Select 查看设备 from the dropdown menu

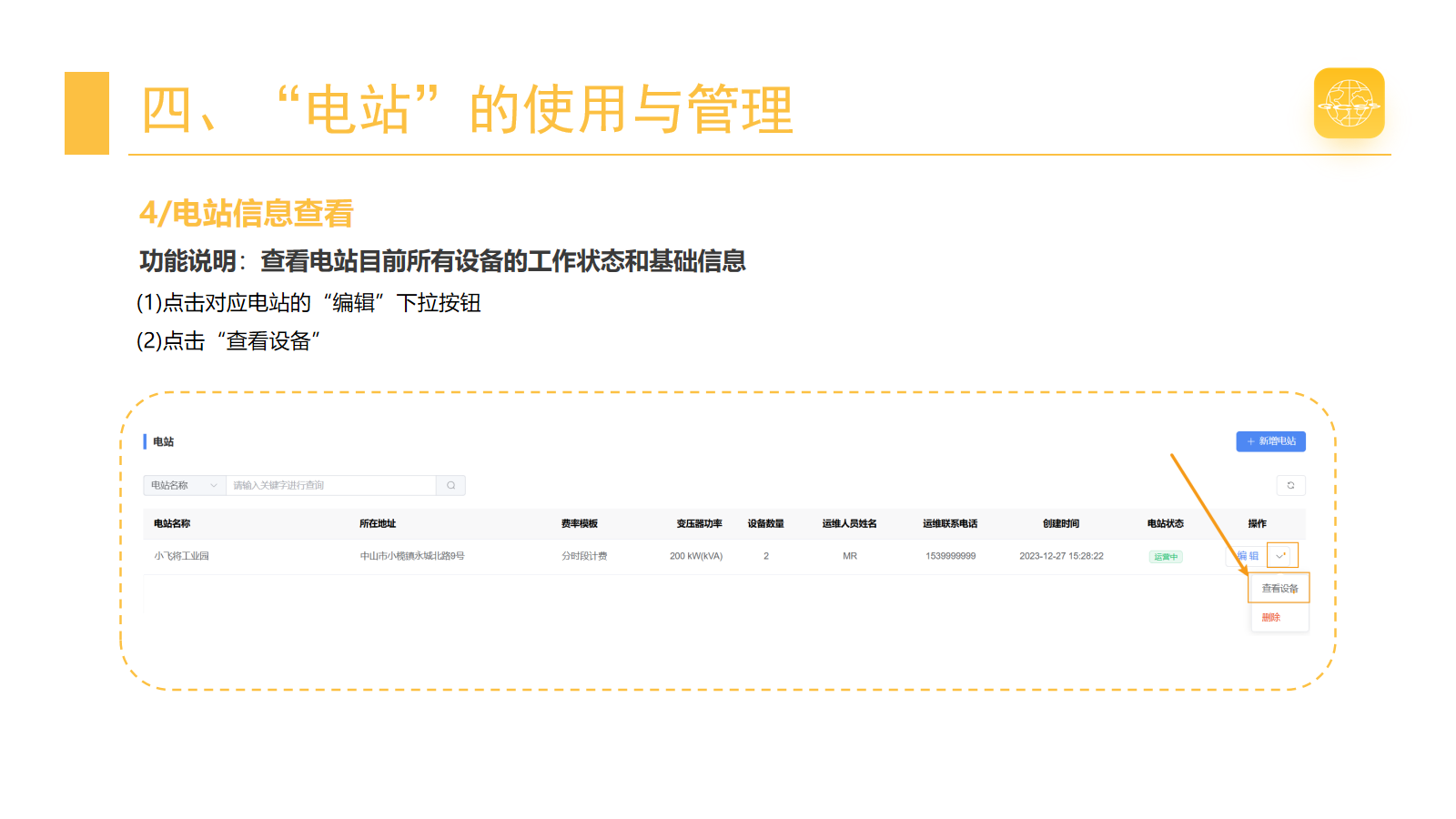pyautogui.click(x=1279, y=588)
